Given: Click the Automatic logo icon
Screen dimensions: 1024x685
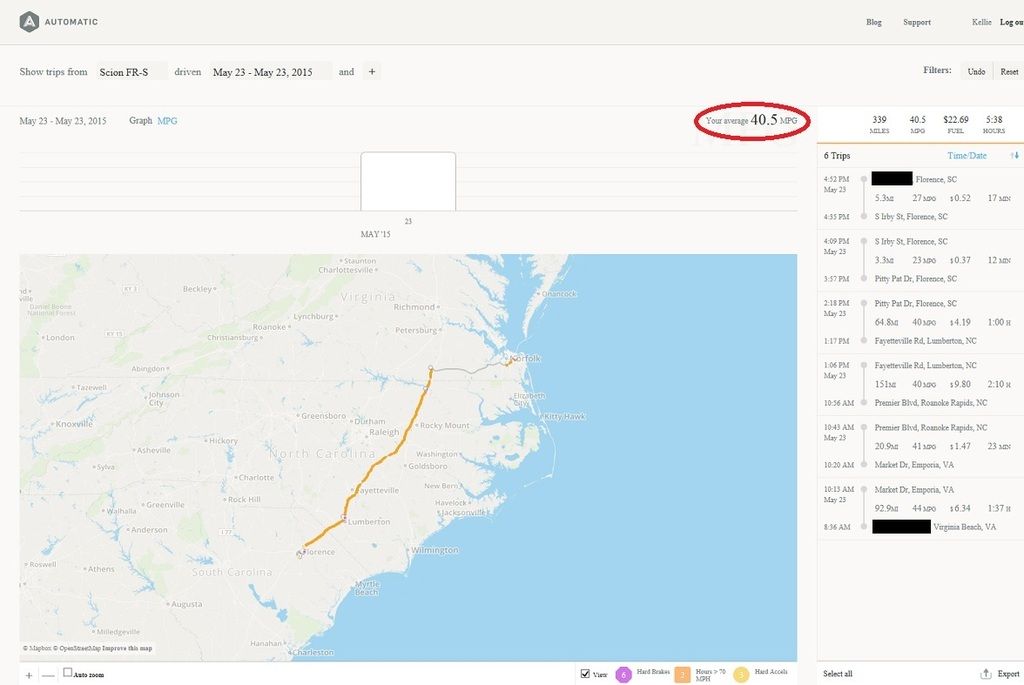Looking at the screenshot, I should coord(30,21).
